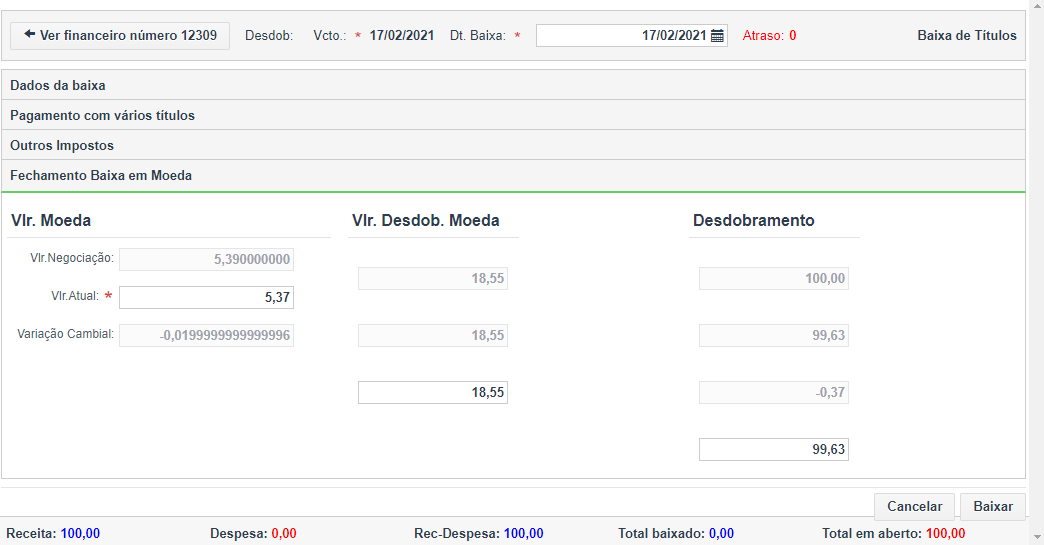Viewport: 1044px width, 545px height.
Task: Click the vertical scrollbar down arrow
Action: click(1036, 536)
